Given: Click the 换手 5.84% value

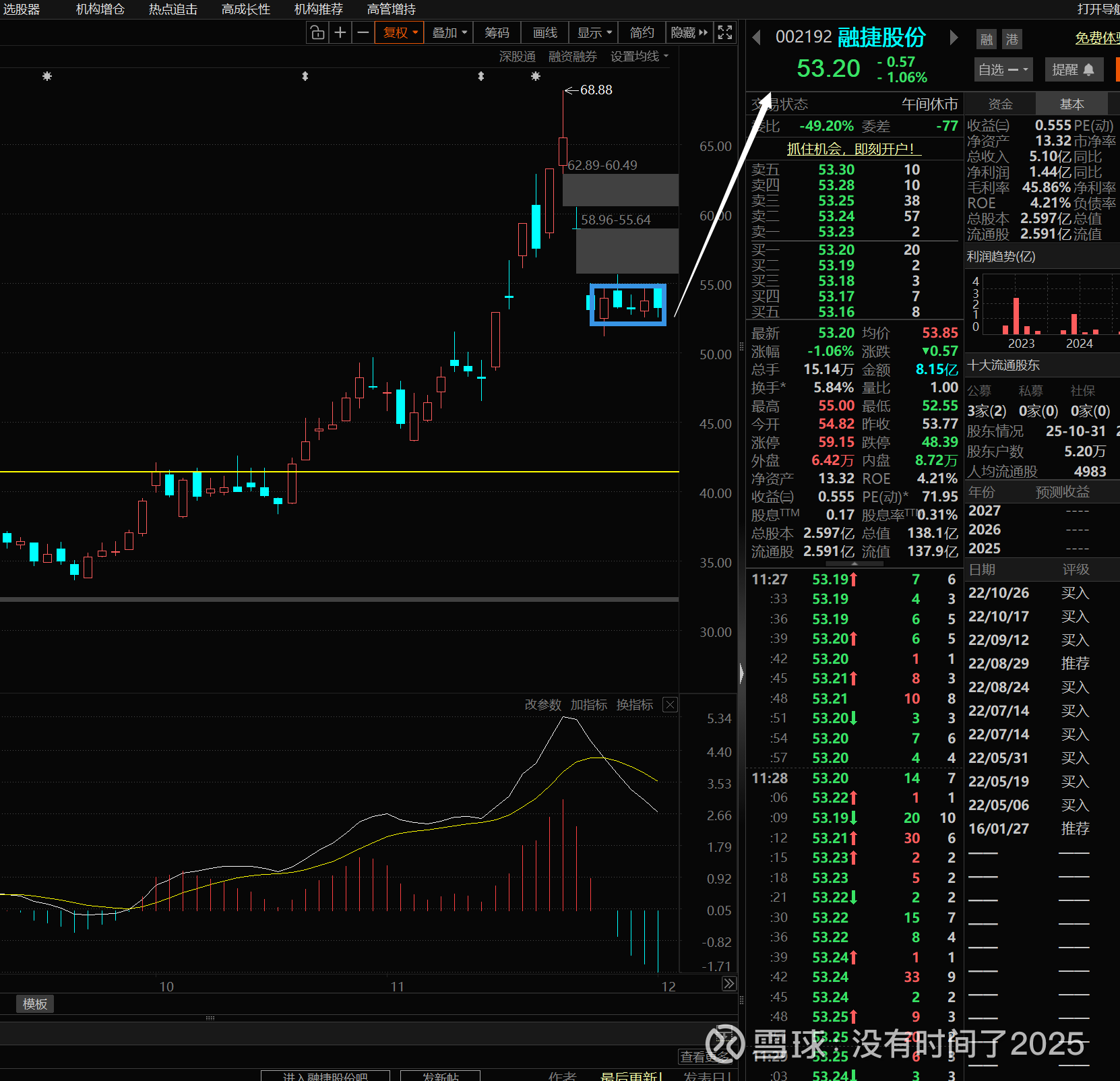Looking at the screenshot, I should coord(834,388).
